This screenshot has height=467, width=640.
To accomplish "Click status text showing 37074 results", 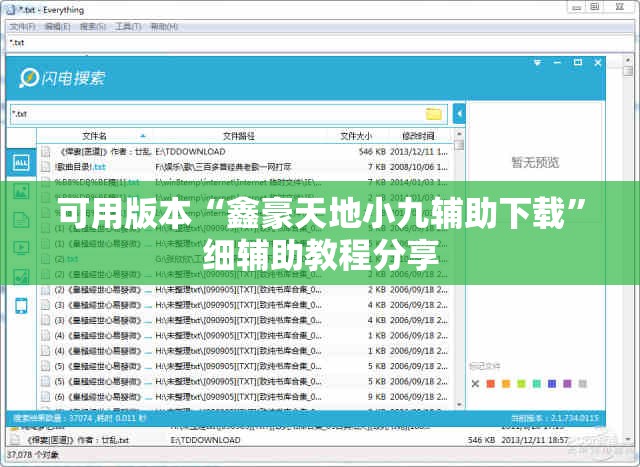I will pos(80,418).
